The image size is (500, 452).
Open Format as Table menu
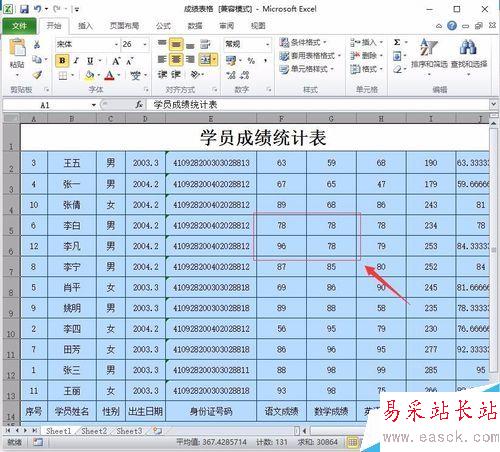(x=310, y=56)
